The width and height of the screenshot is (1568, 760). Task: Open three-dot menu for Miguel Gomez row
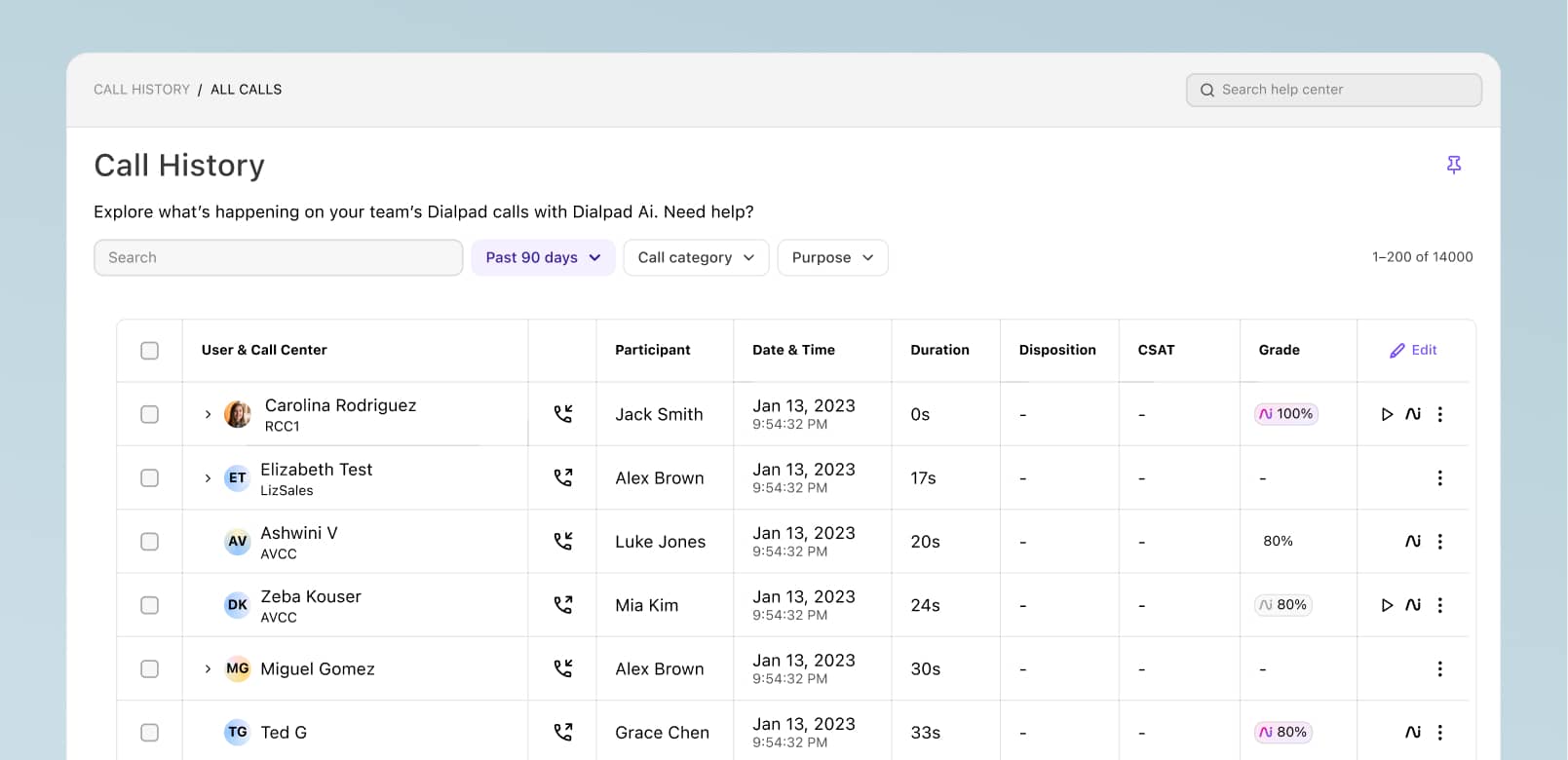[x=1439, y=669]
